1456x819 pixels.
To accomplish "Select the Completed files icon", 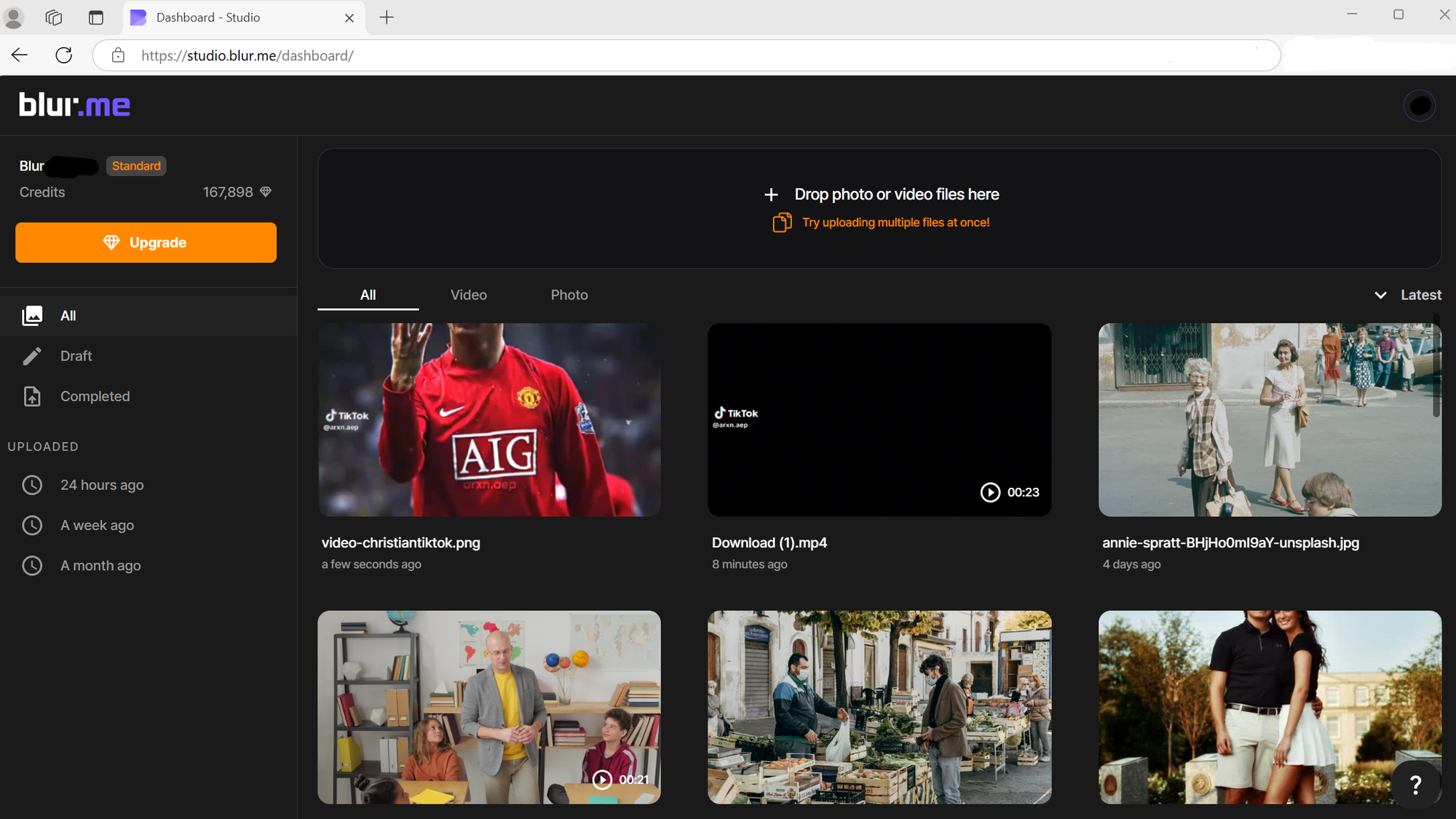I will [x=33, y=396].
